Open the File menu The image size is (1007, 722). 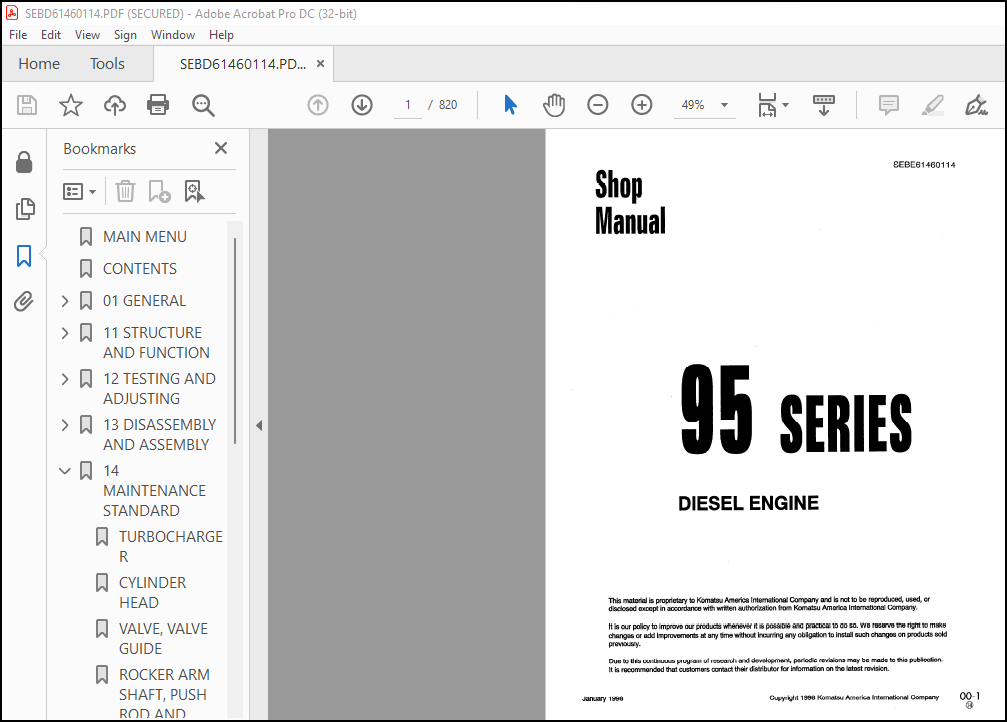pyautogui.click(x=18, y=35)
